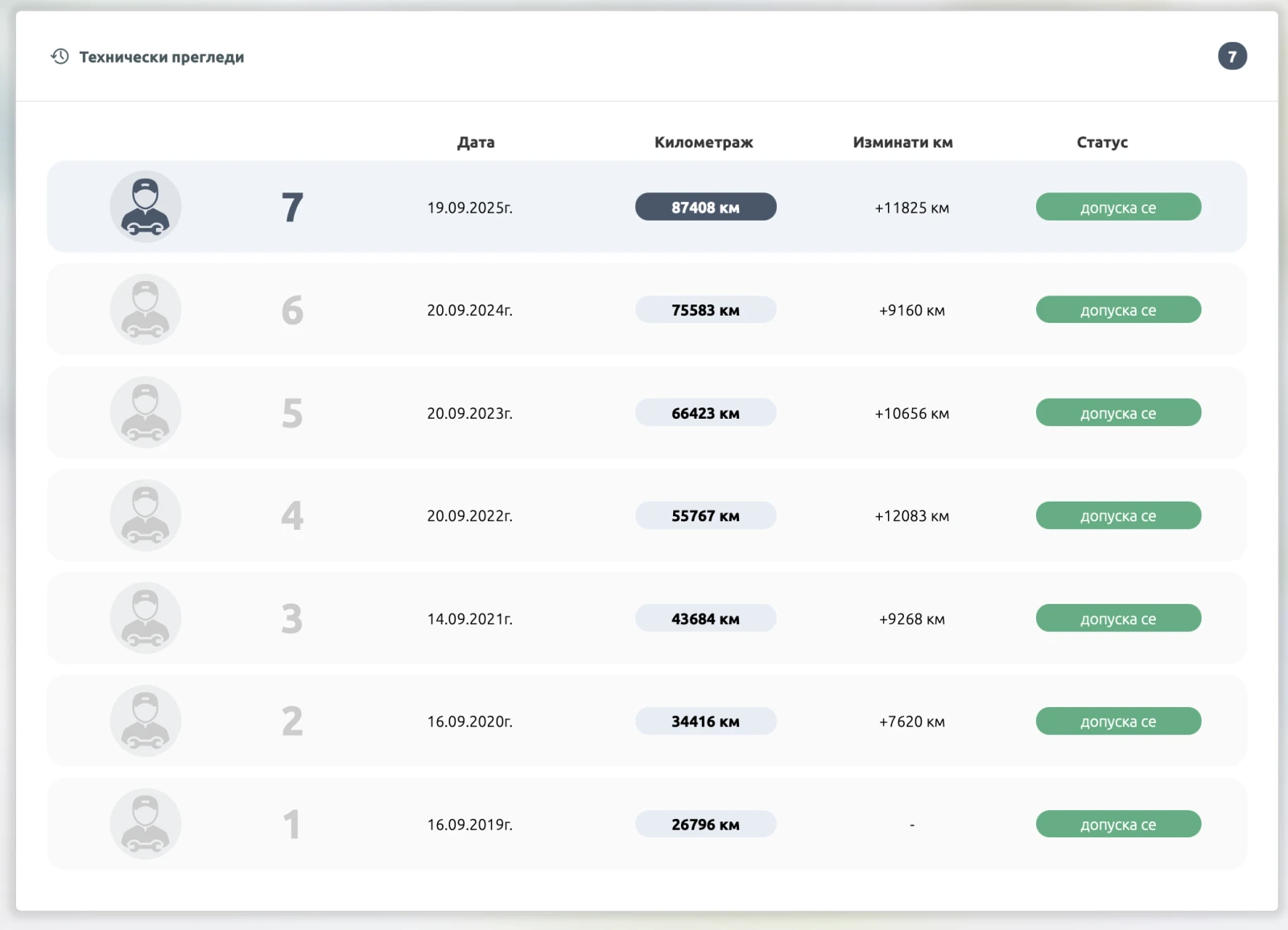Image resolution: width=1288 pixels, height=930 pixels.
Task: Click the inspection count badge showing 7
Action: point(1232,56)
